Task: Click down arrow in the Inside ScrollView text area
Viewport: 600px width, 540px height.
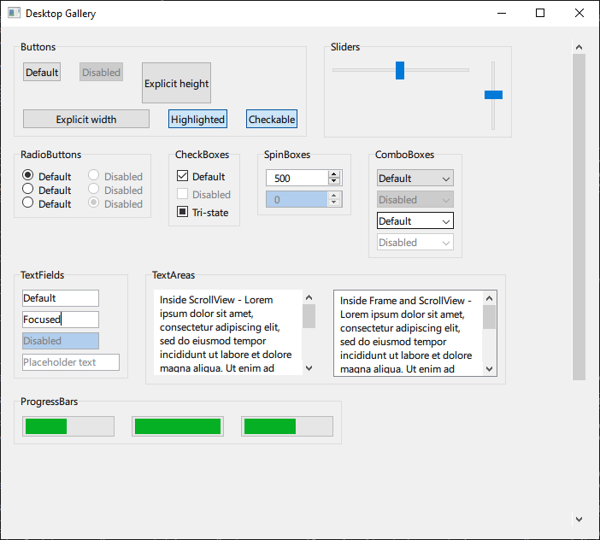Action: 309,368
